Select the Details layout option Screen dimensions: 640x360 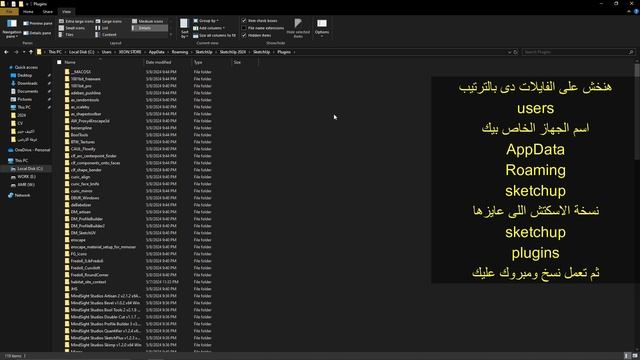pyautogui.click(x=149, y=28)
